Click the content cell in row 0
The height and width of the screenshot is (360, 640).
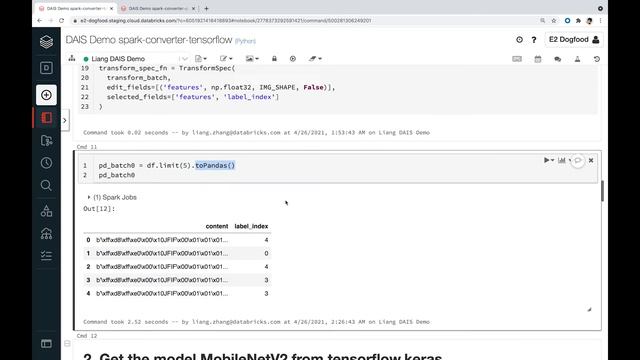click(x=162, y=240)
